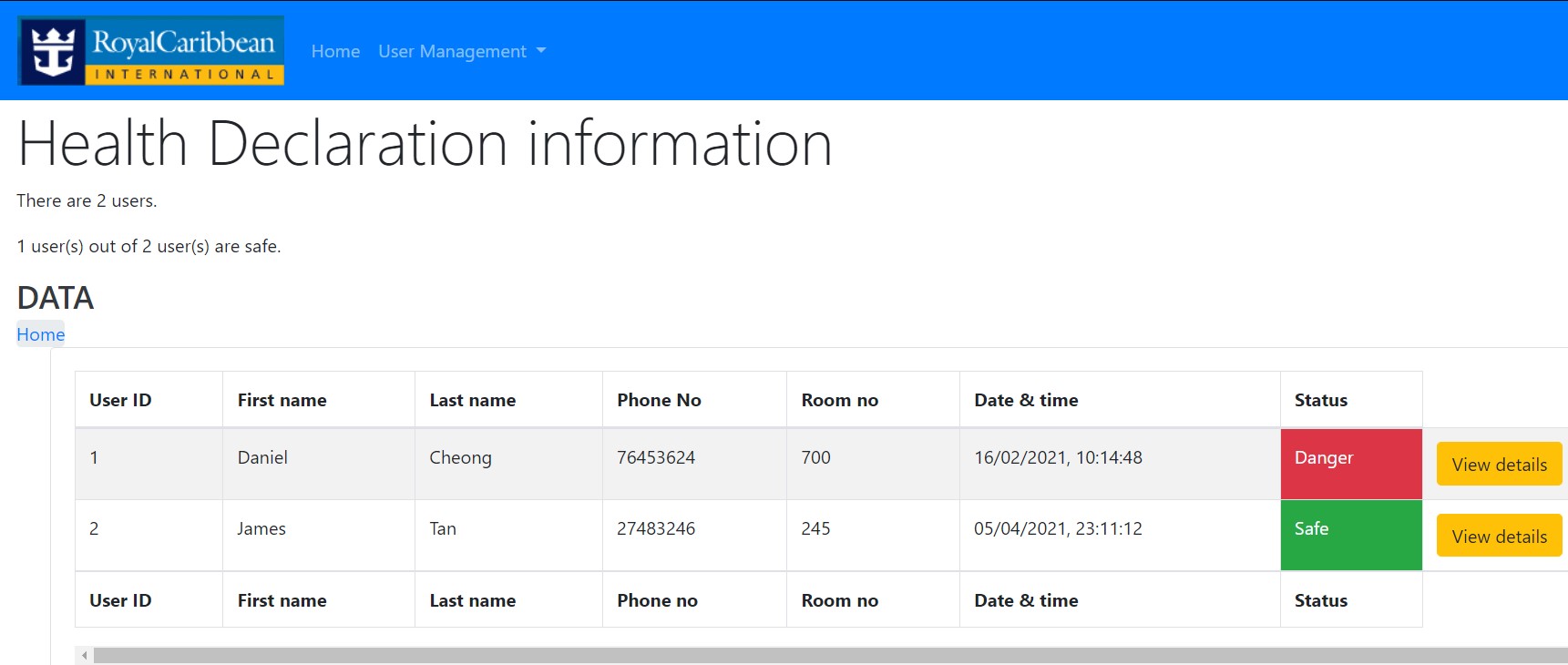Viewport: 1568px width, 665px height.
Task: Open View details for James Tan
Action: pos(1499,537)
